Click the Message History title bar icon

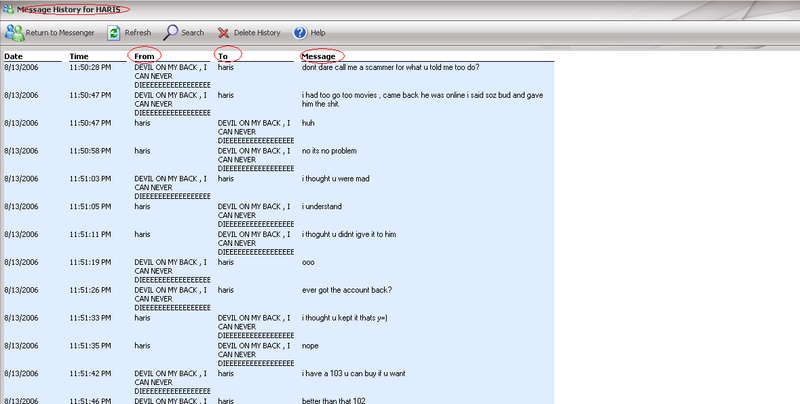coord(9,9)
